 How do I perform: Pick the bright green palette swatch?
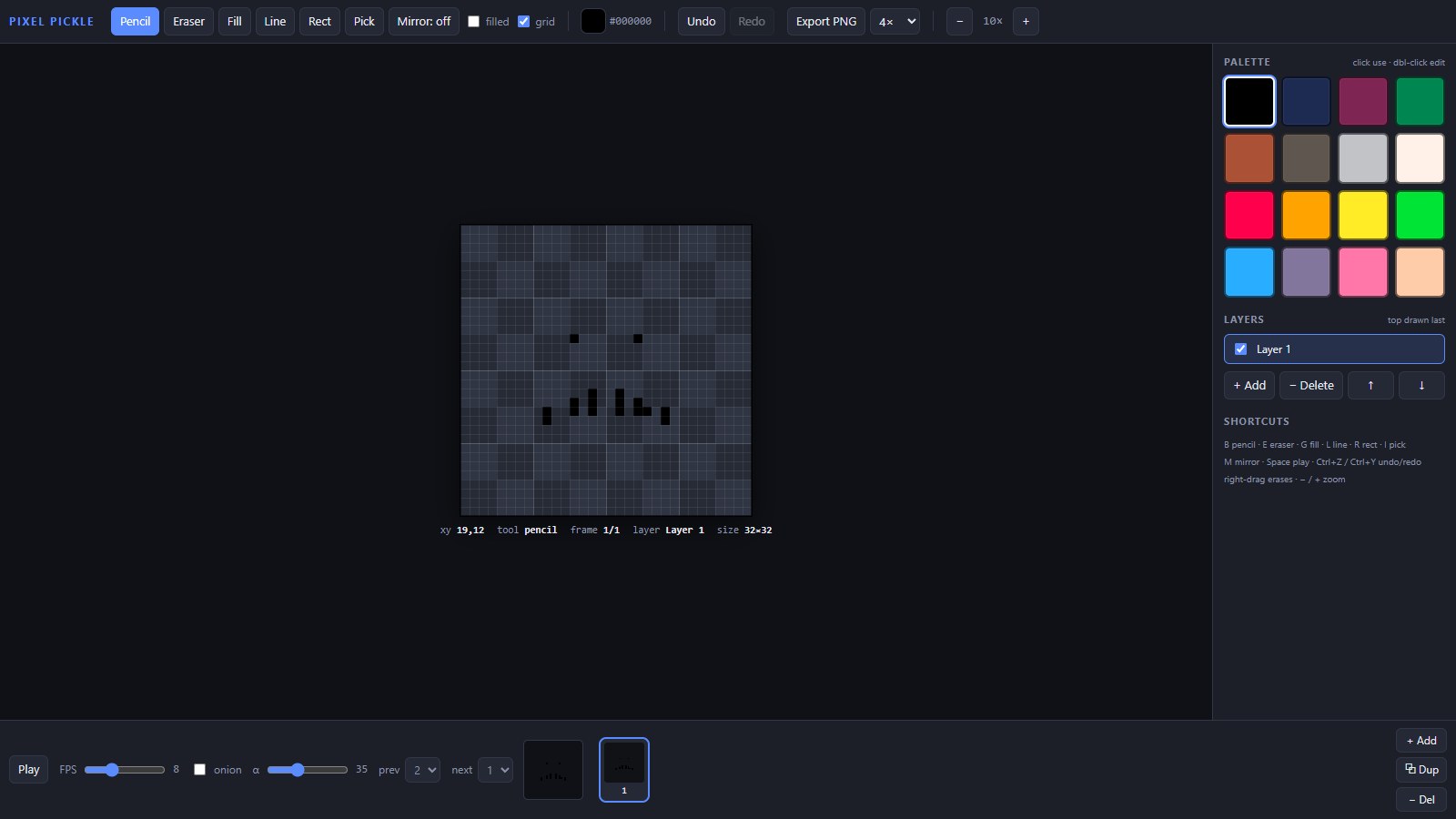[1420, 215]
